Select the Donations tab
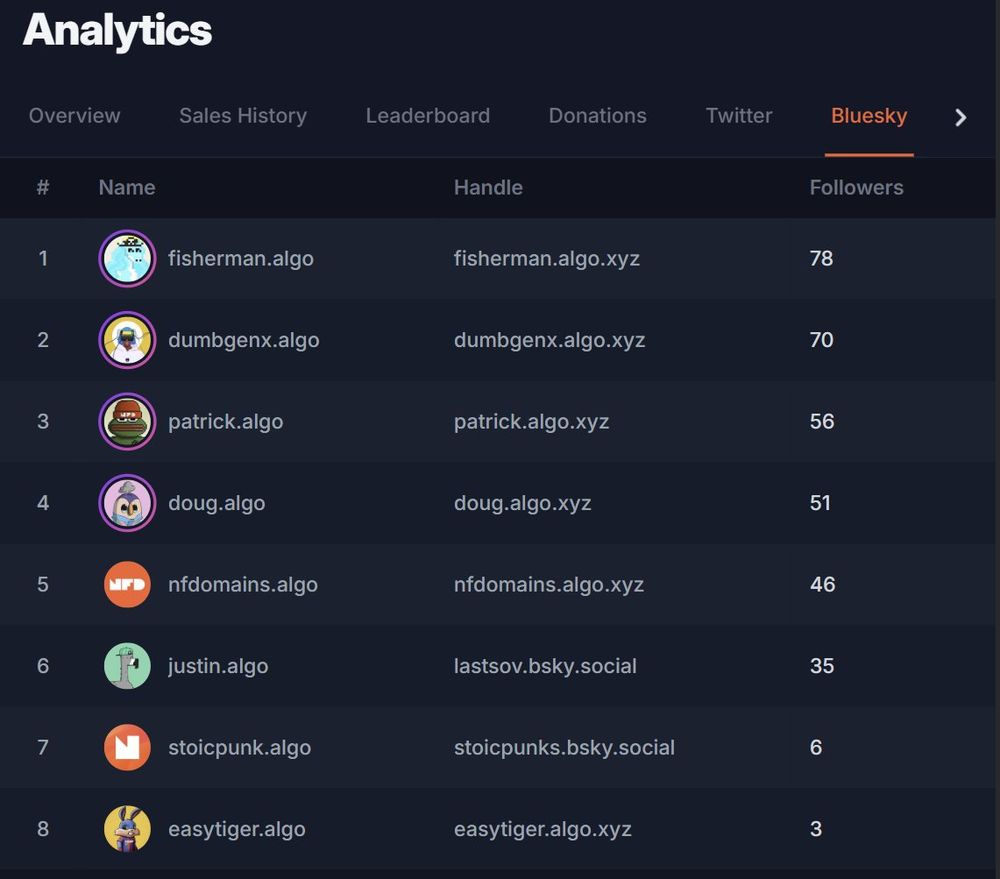1000x879 pixels. [x=598, y=115]
